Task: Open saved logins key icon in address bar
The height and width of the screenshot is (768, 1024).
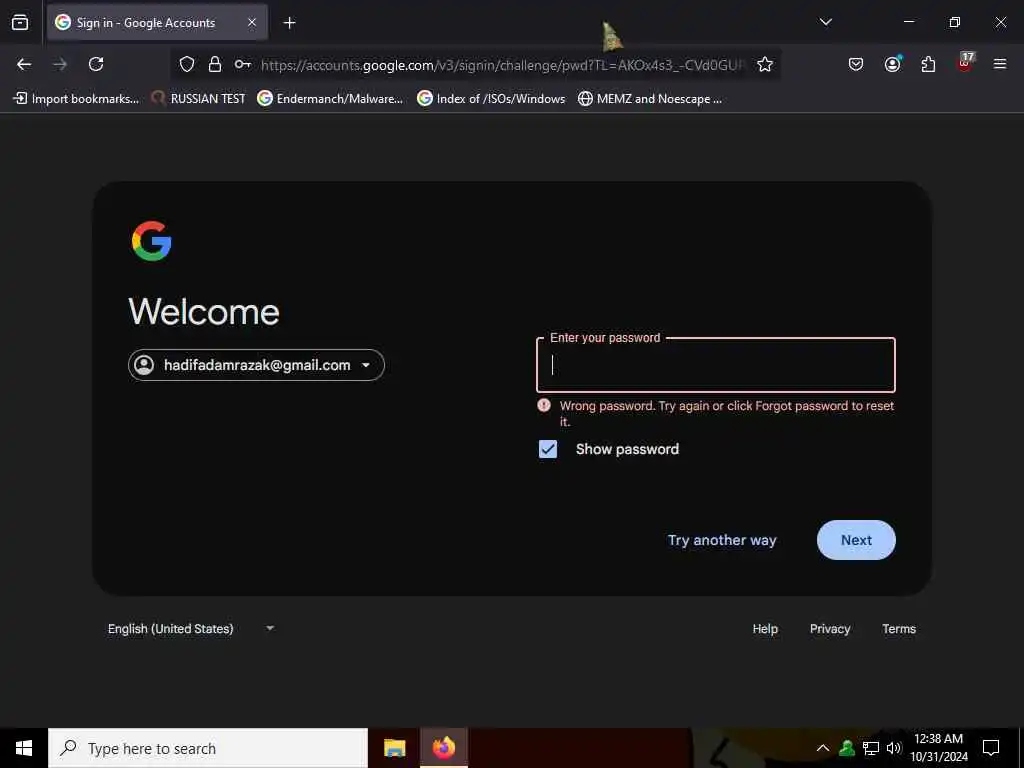Action: pyautogui.click(x=242, y=64)
